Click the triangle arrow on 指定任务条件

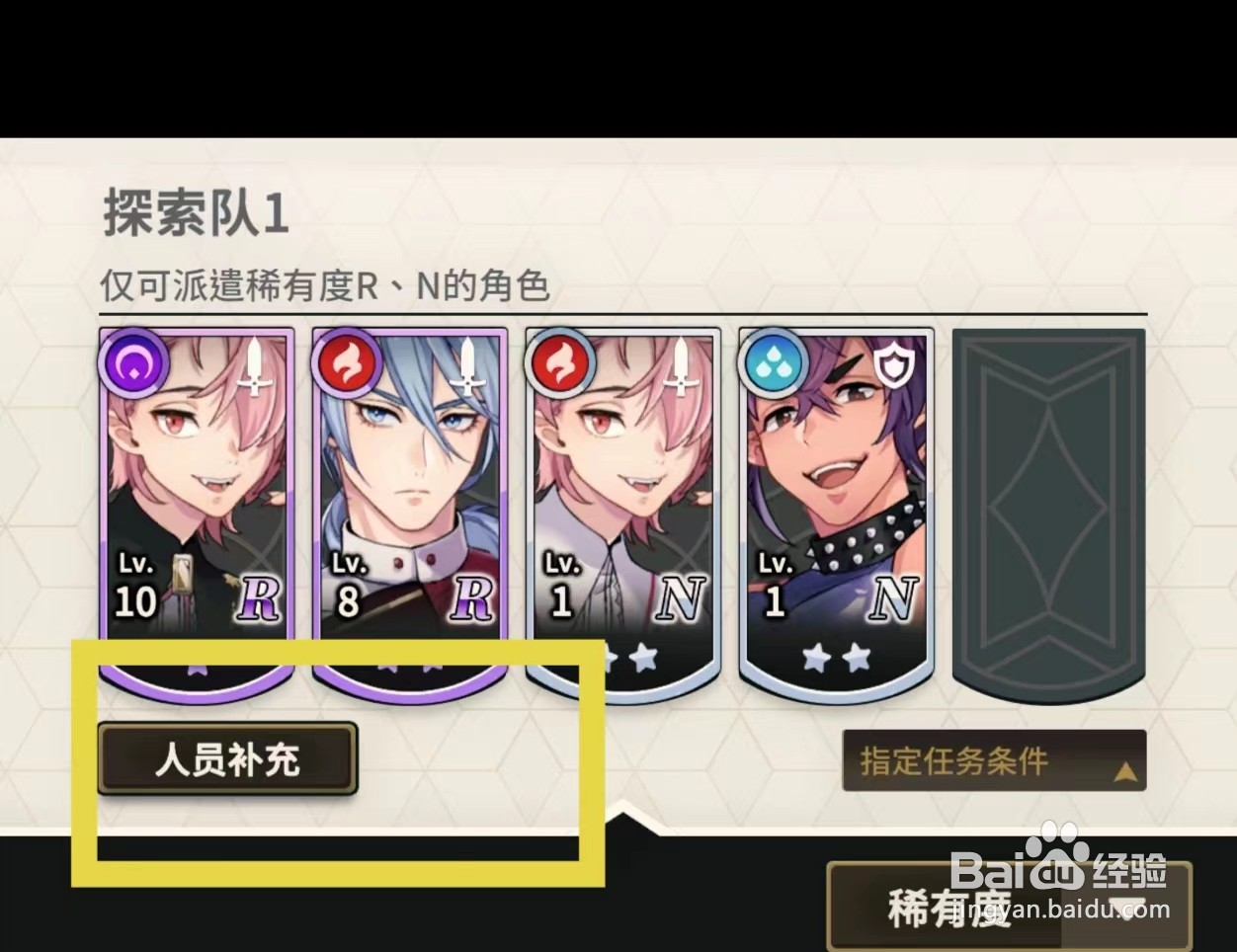(1125, 771)
